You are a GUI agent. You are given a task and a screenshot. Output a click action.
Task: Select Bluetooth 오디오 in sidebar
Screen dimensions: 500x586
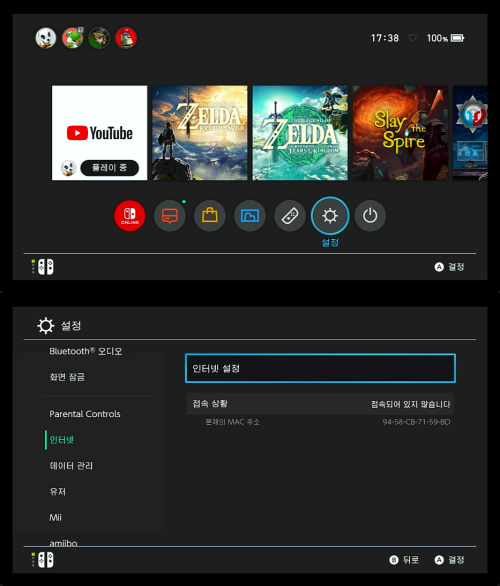[86, 351]
